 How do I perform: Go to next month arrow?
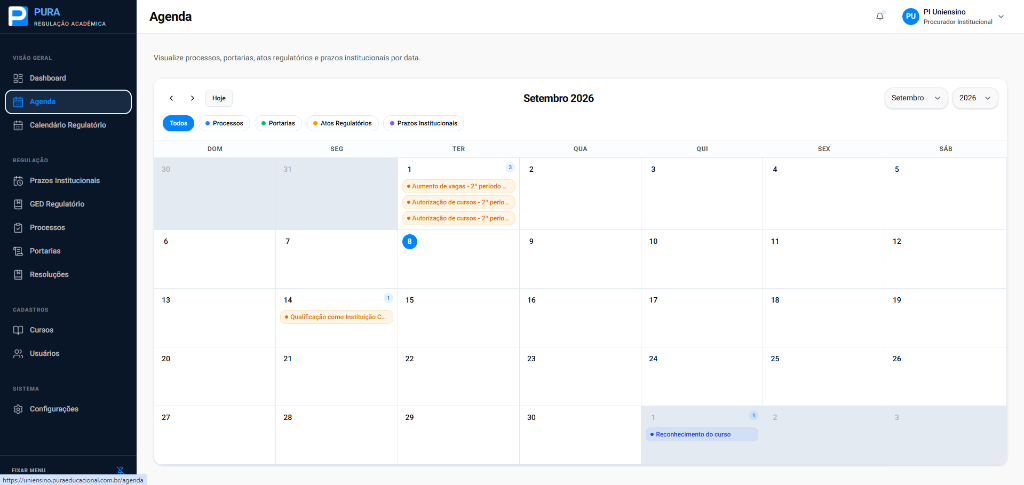(192, 98)
